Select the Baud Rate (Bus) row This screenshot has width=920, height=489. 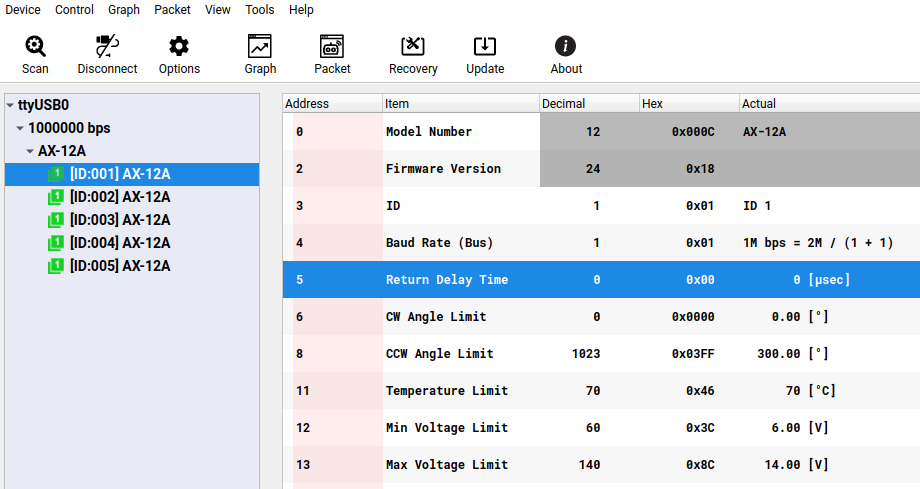[x=601, y=242]
